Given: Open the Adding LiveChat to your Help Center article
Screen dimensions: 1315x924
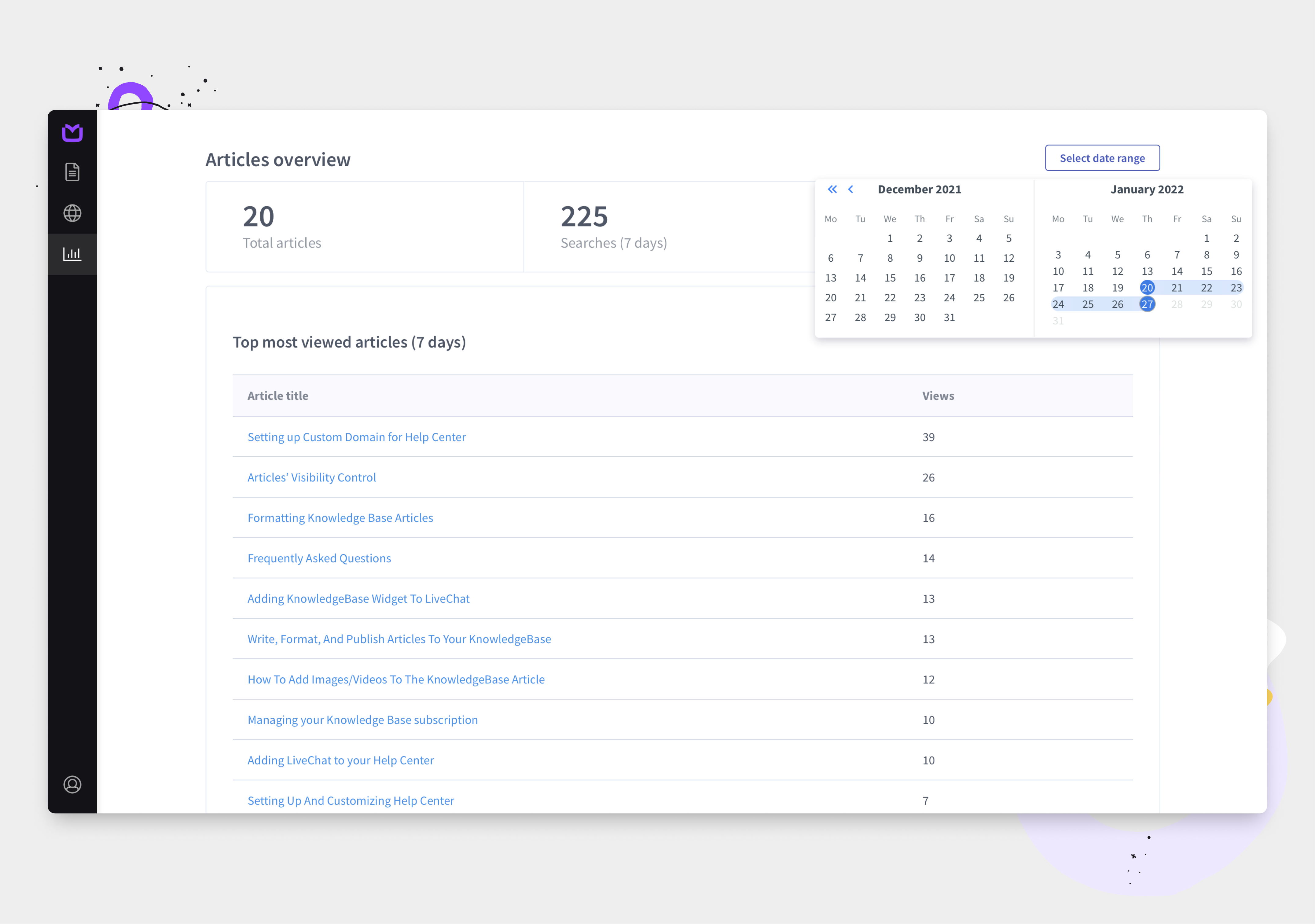Looking at the screenshot, I should (x=340, y=760).
